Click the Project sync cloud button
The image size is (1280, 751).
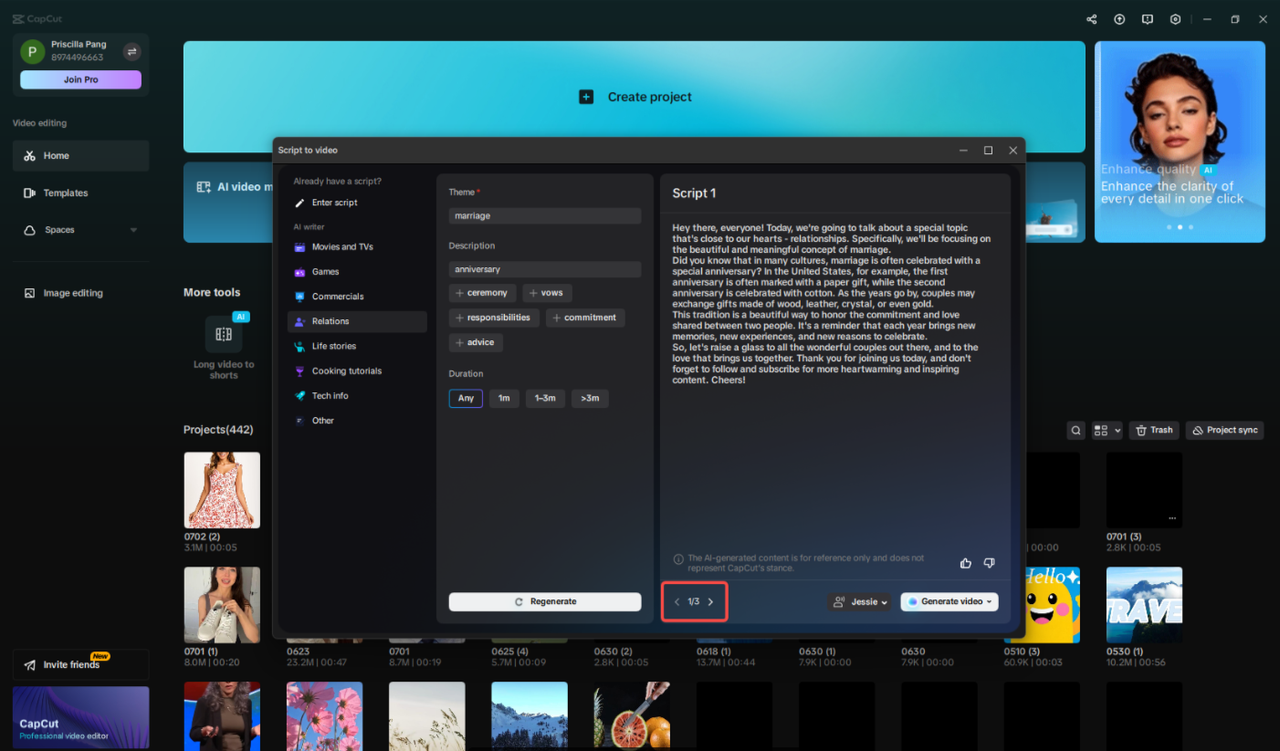1225,430
